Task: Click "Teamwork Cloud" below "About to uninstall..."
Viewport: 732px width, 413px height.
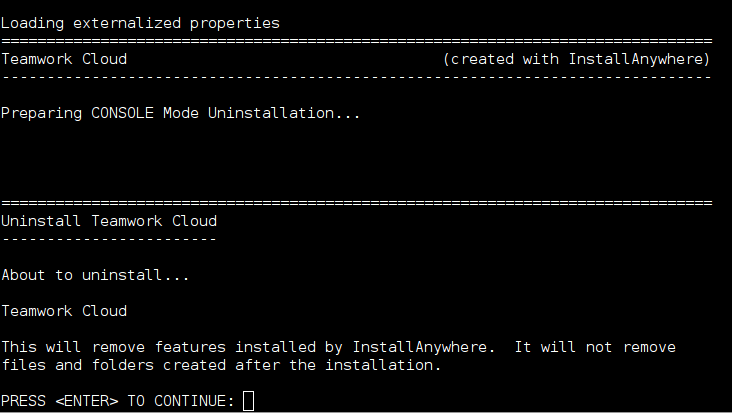Action: [64, 311]
